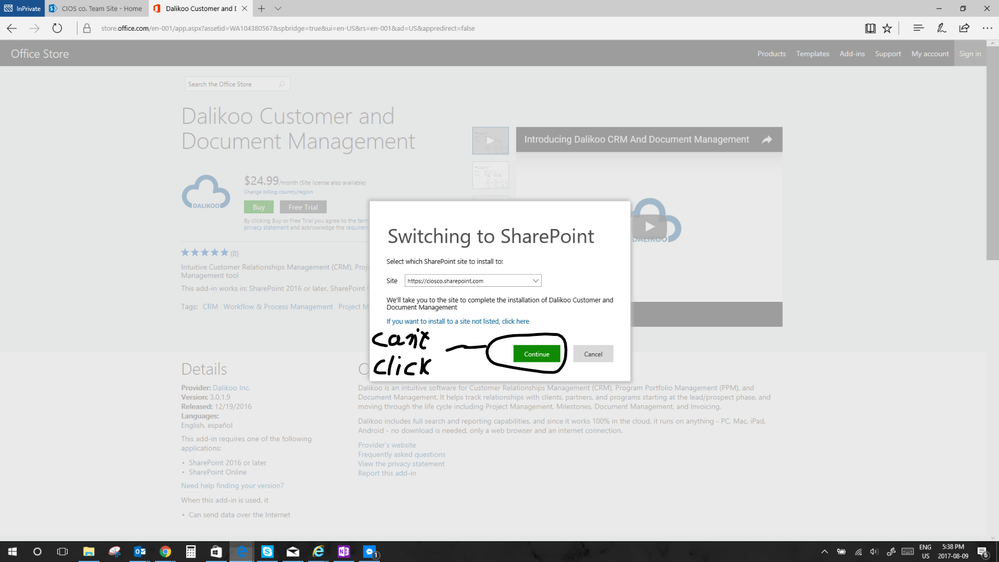Open My account in Office Store nav
This screenshot has height=562, width=999.
coord(930,54)
